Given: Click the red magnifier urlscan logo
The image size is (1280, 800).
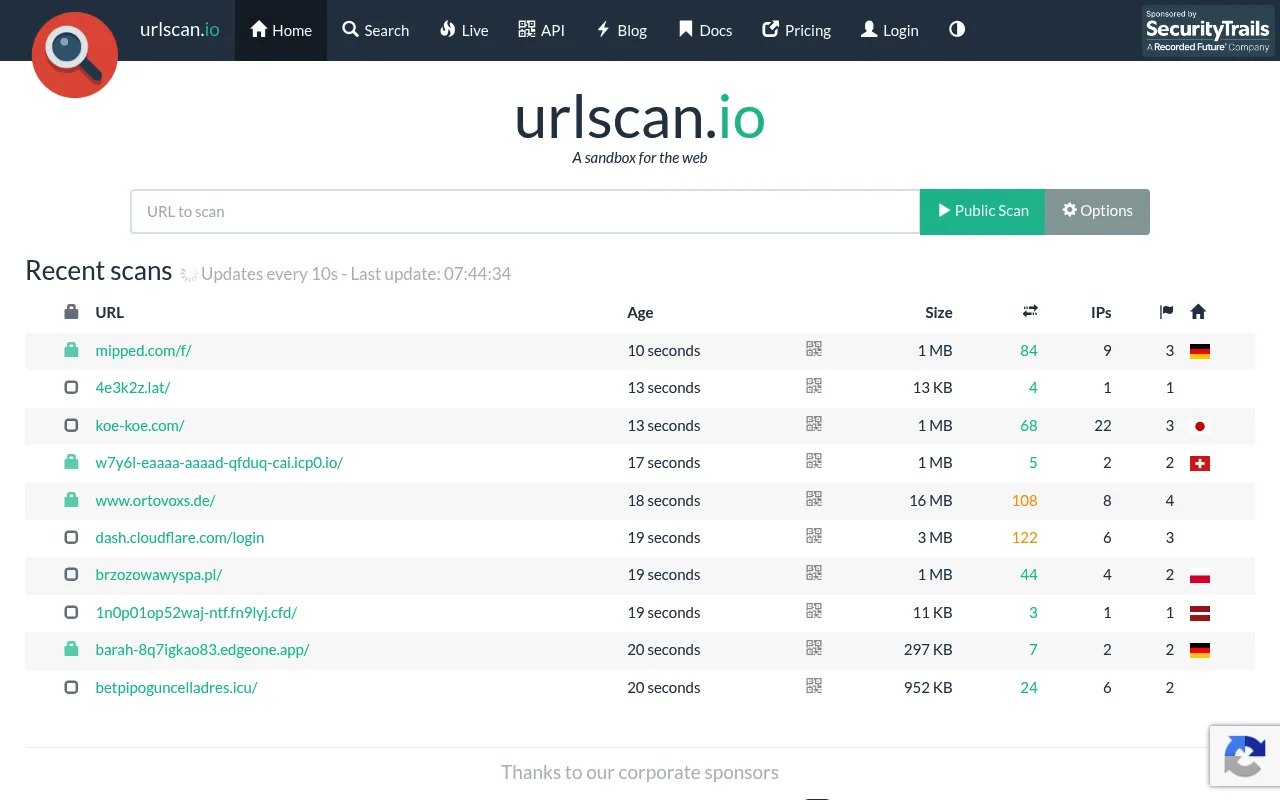Looking at the screenshot, I should click(75, 55).
